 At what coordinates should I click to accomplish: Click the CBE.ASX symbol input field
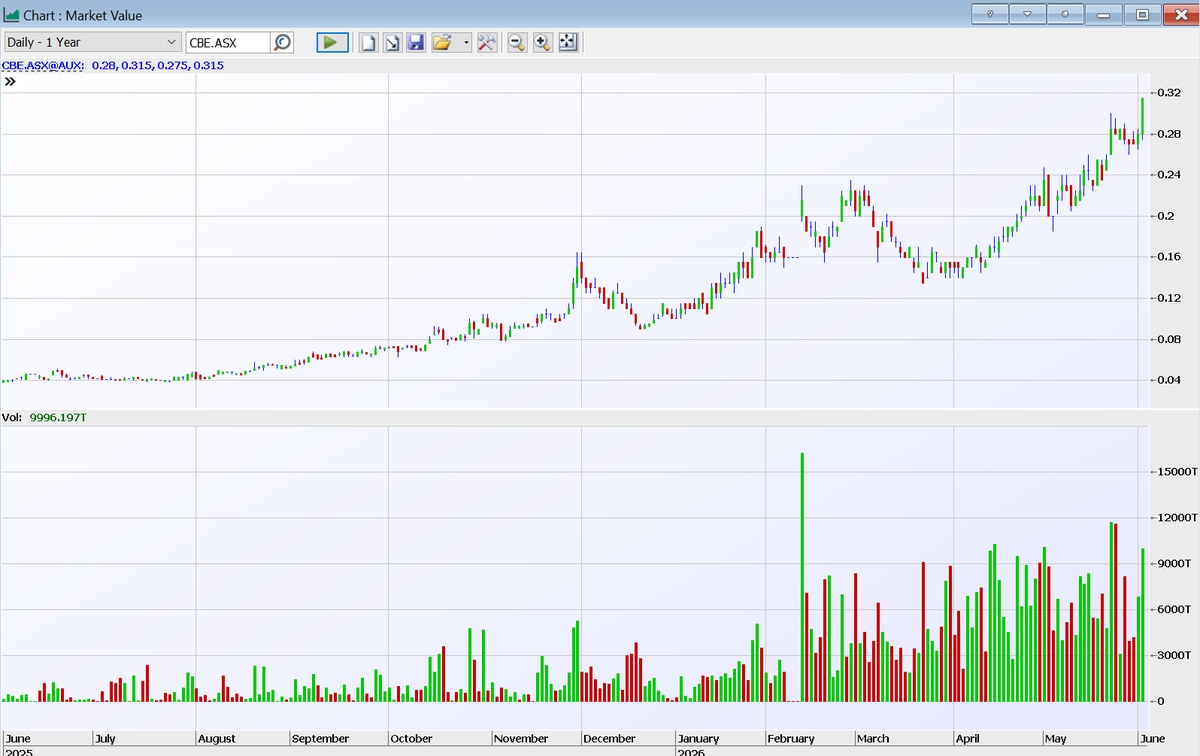pos(228,42)
